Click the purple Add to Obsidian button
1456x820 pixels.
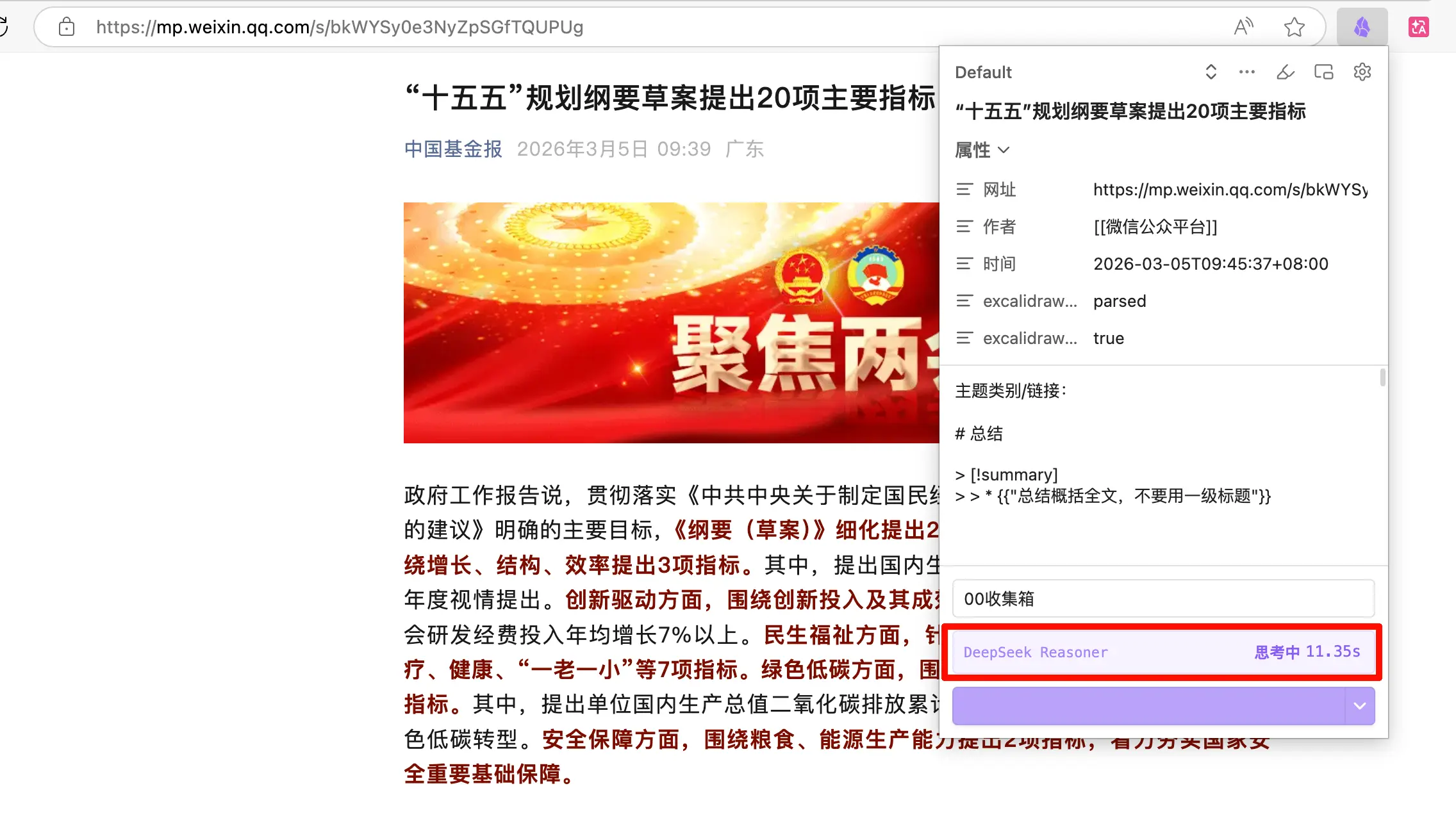pyautogui.click(x=1148, y=706)
